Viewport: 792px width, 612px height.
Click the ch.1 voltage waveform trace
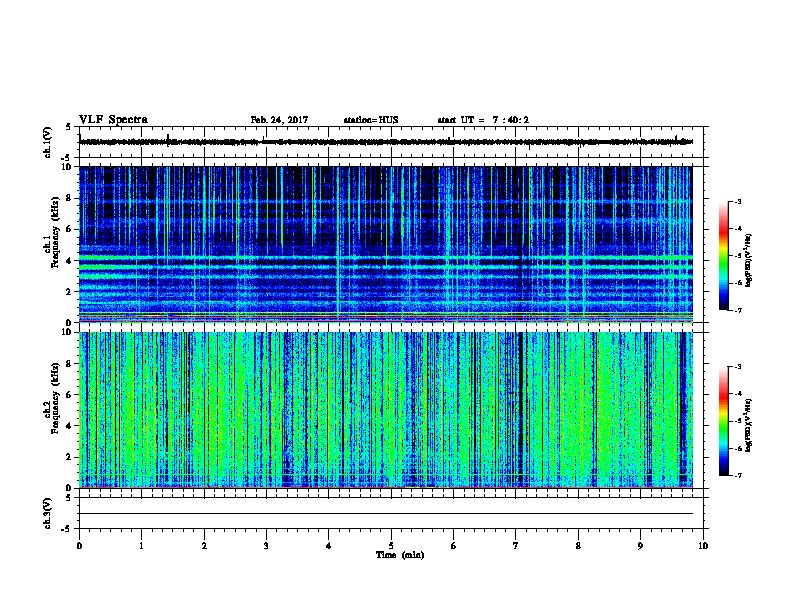point(386,142)
